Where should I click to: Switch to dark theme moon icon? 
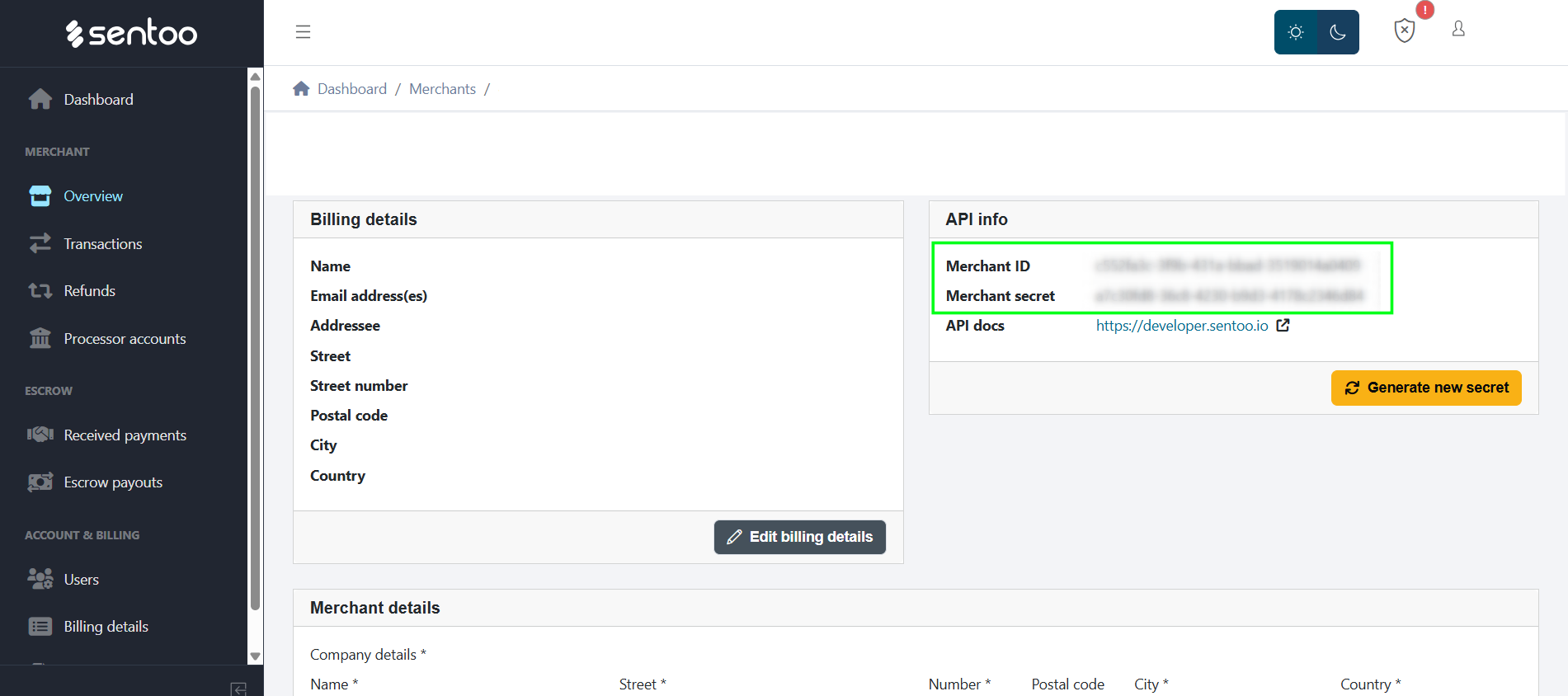[x=1338, y=32]
